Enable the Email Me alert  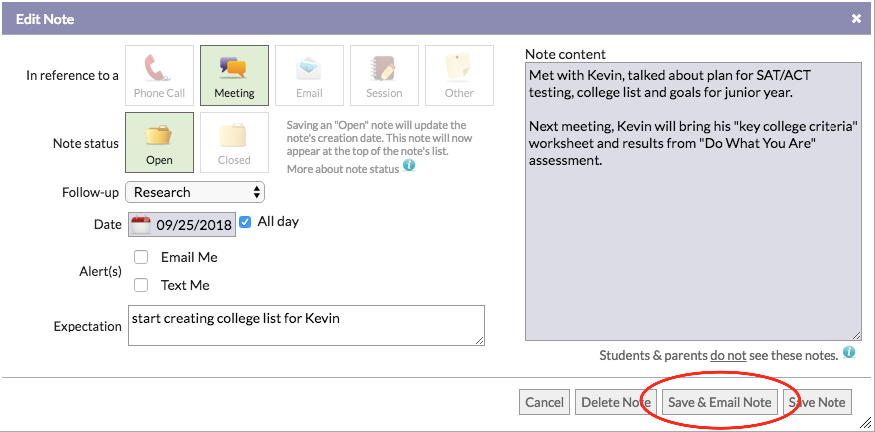(x=141, y=257)
